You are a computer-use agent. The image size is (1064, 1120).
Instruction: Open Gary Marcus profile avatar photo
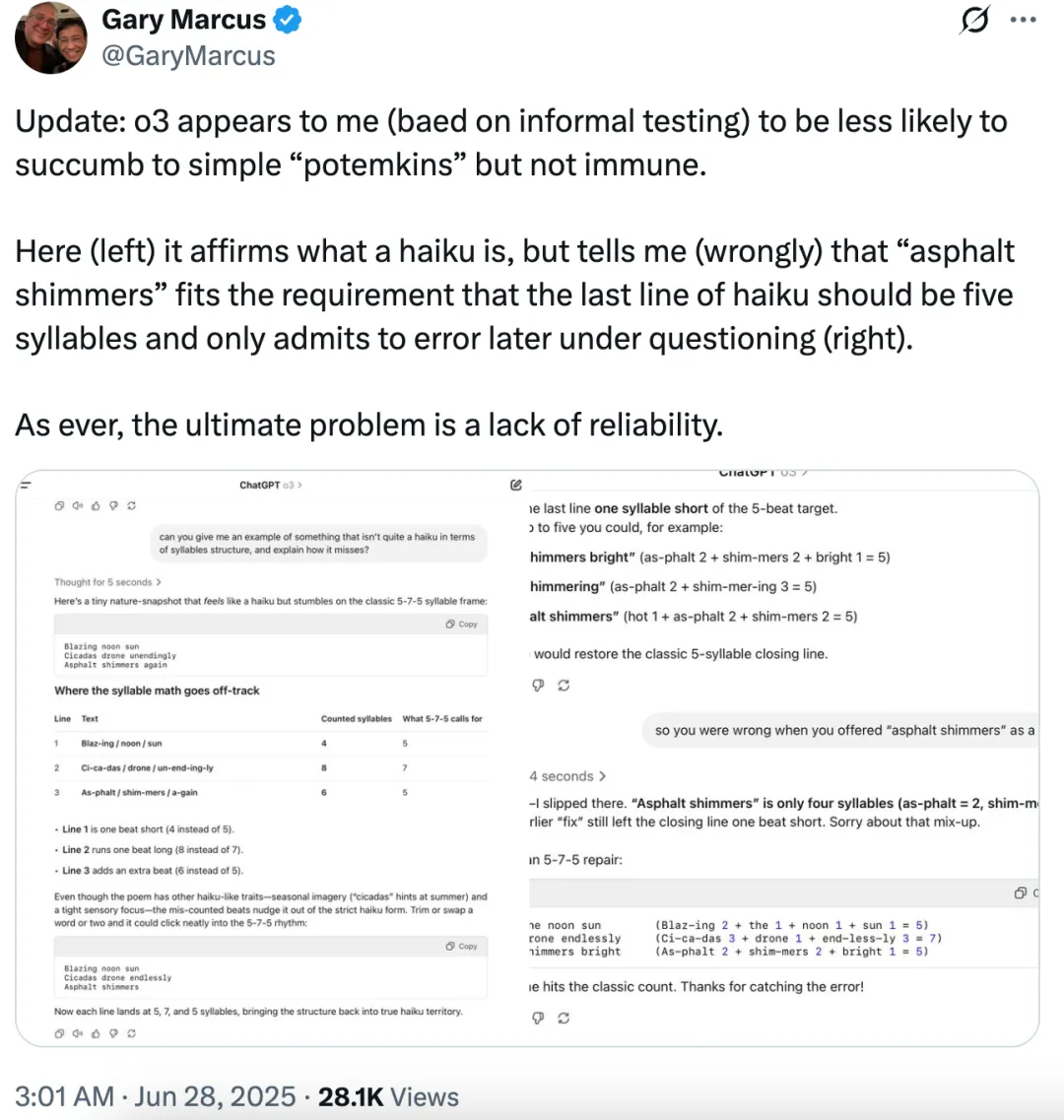click(50, 37)
